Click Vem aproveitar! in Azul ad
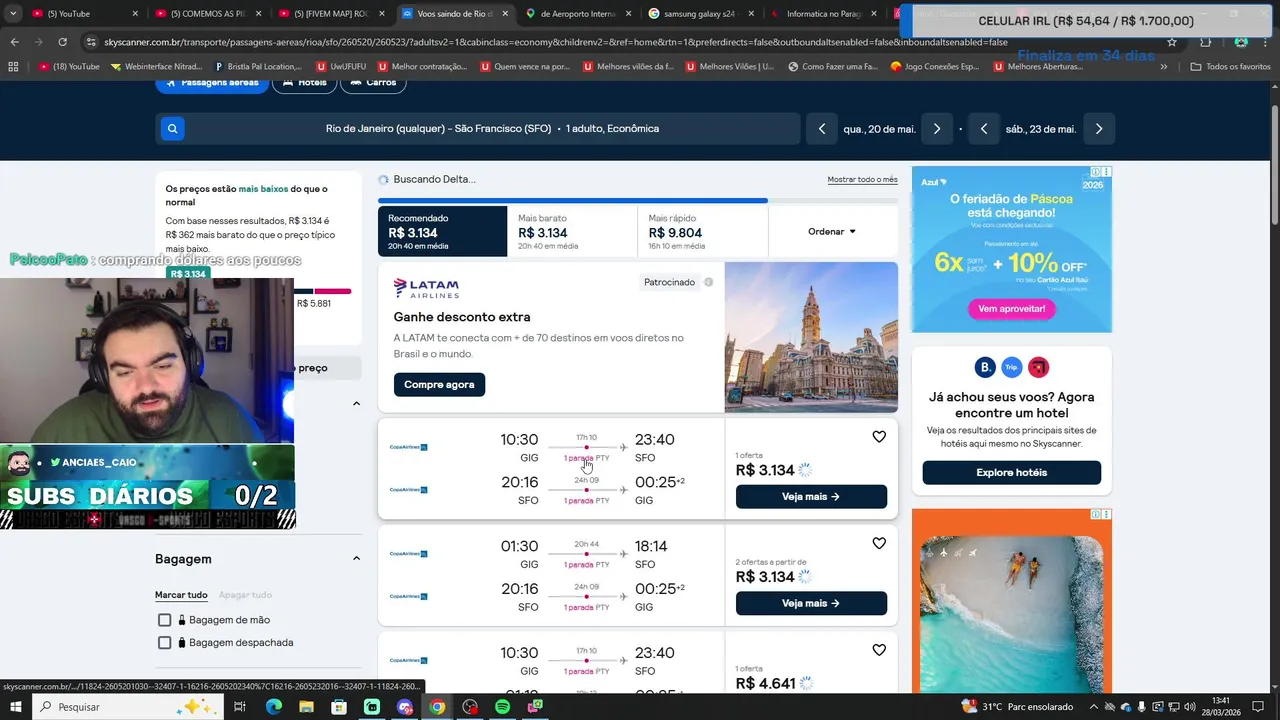The image size is (1280, 720). (x=1011, y=309)
